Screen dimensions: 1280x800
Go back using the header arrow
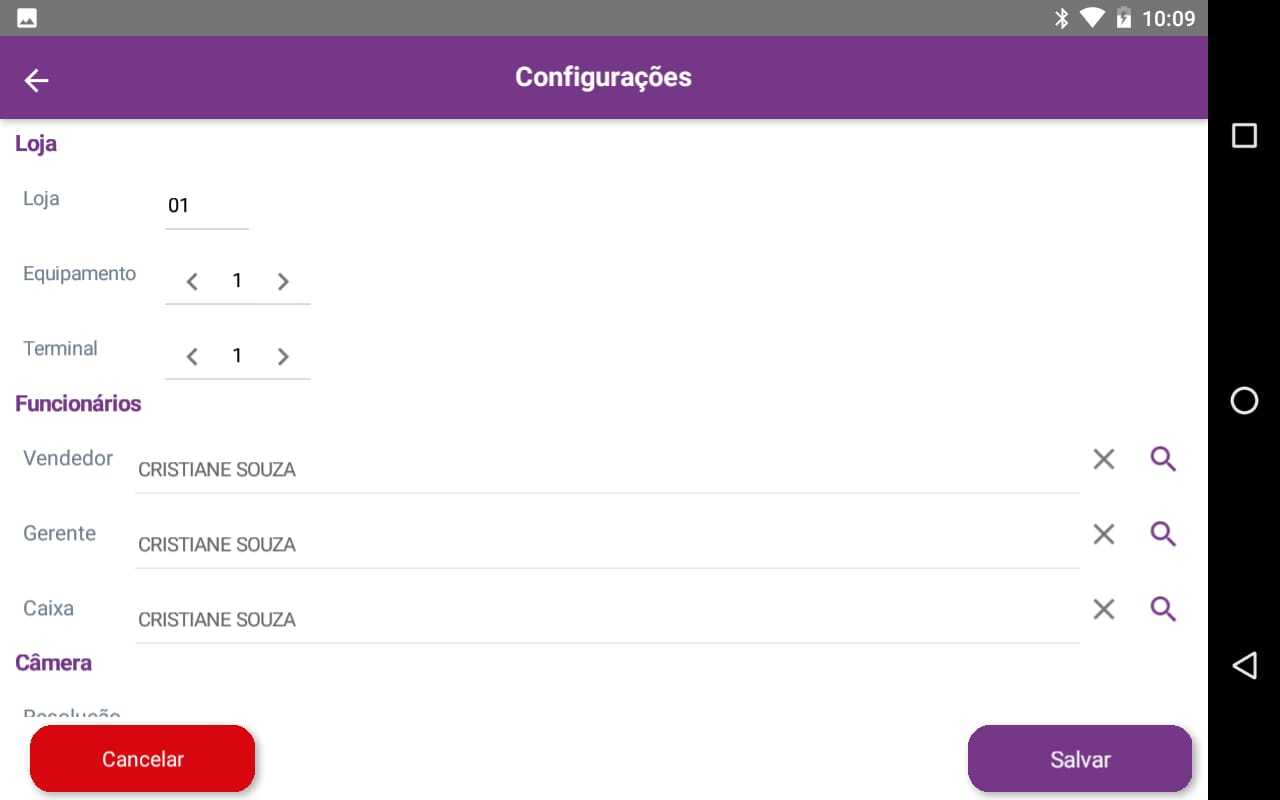37,80
